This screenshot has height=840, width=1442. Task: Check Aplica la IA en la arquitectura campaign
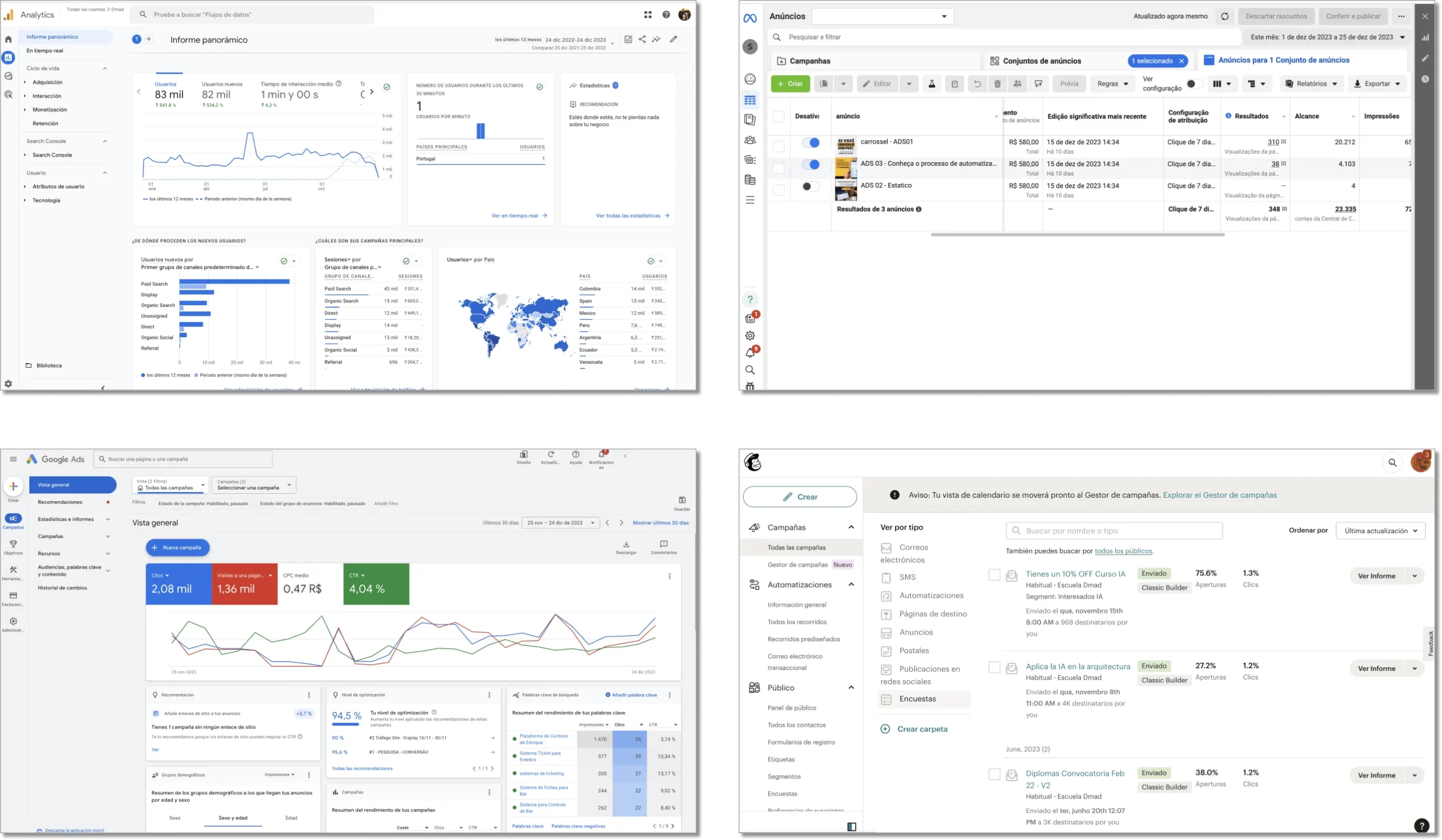coord(994,667)
